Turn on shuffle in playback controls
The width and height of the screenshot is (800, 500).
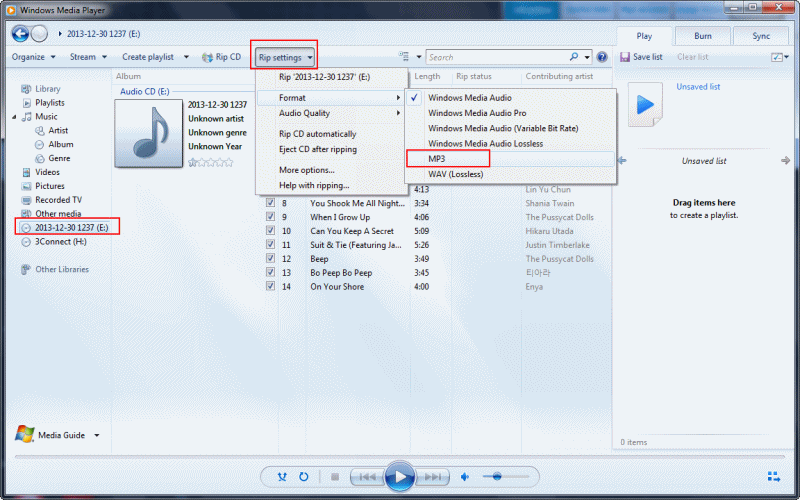click(x=282, y=477)
